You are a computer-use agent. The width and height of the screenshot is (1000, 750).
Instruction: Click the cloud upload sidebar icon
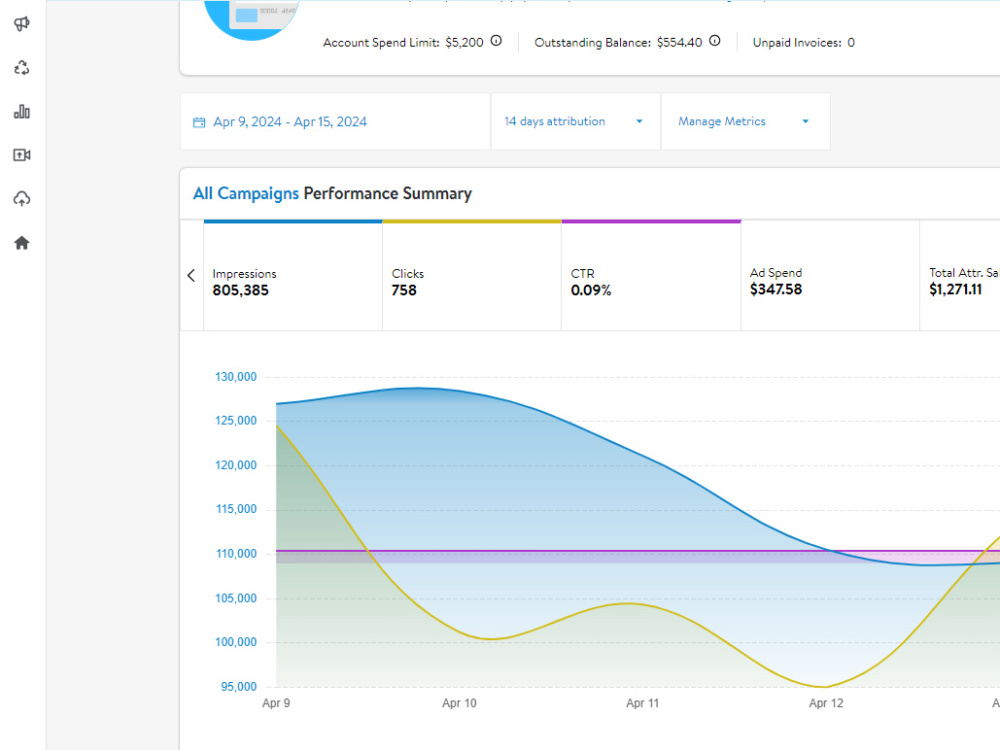(x=22, y=199)
